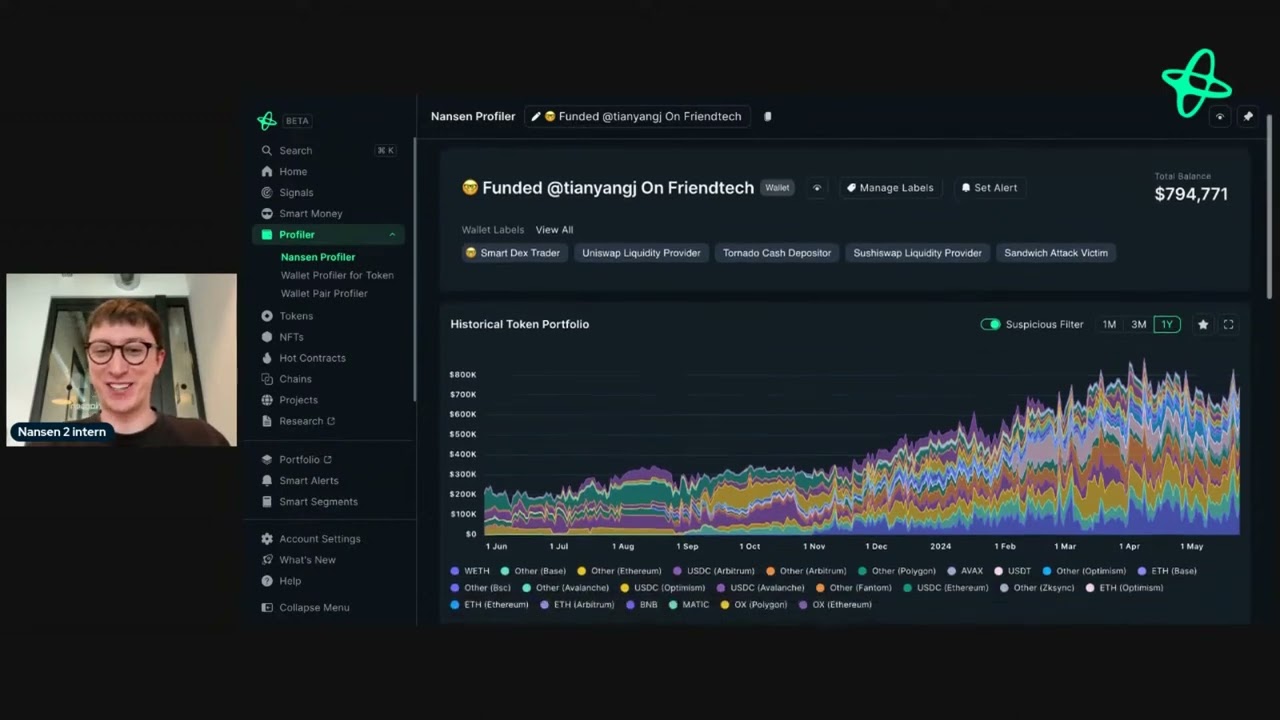Click the Collapse Menu icon

[267, 608]
